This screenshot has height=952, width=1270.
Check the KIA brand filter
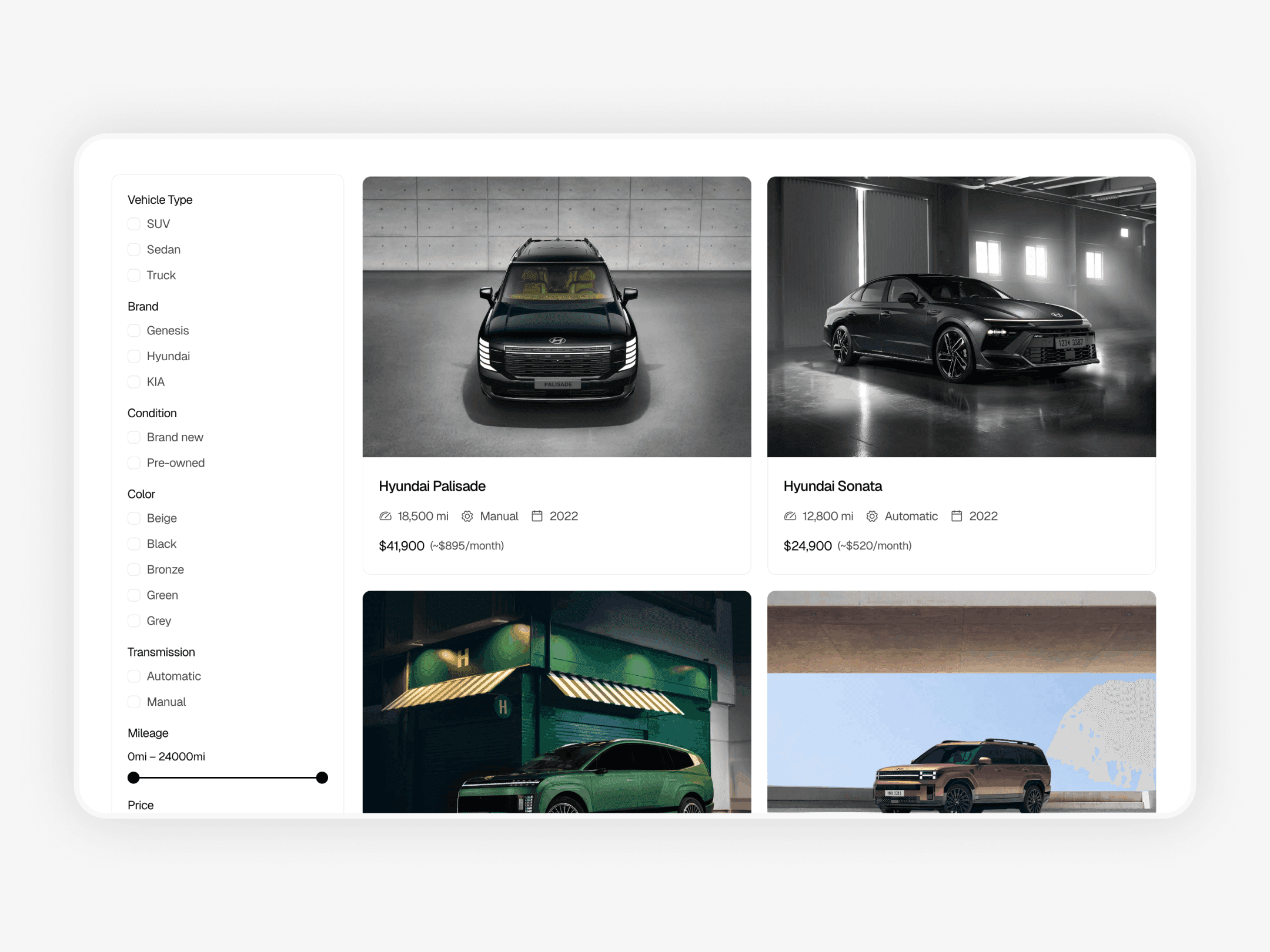[x=134, y=382]
